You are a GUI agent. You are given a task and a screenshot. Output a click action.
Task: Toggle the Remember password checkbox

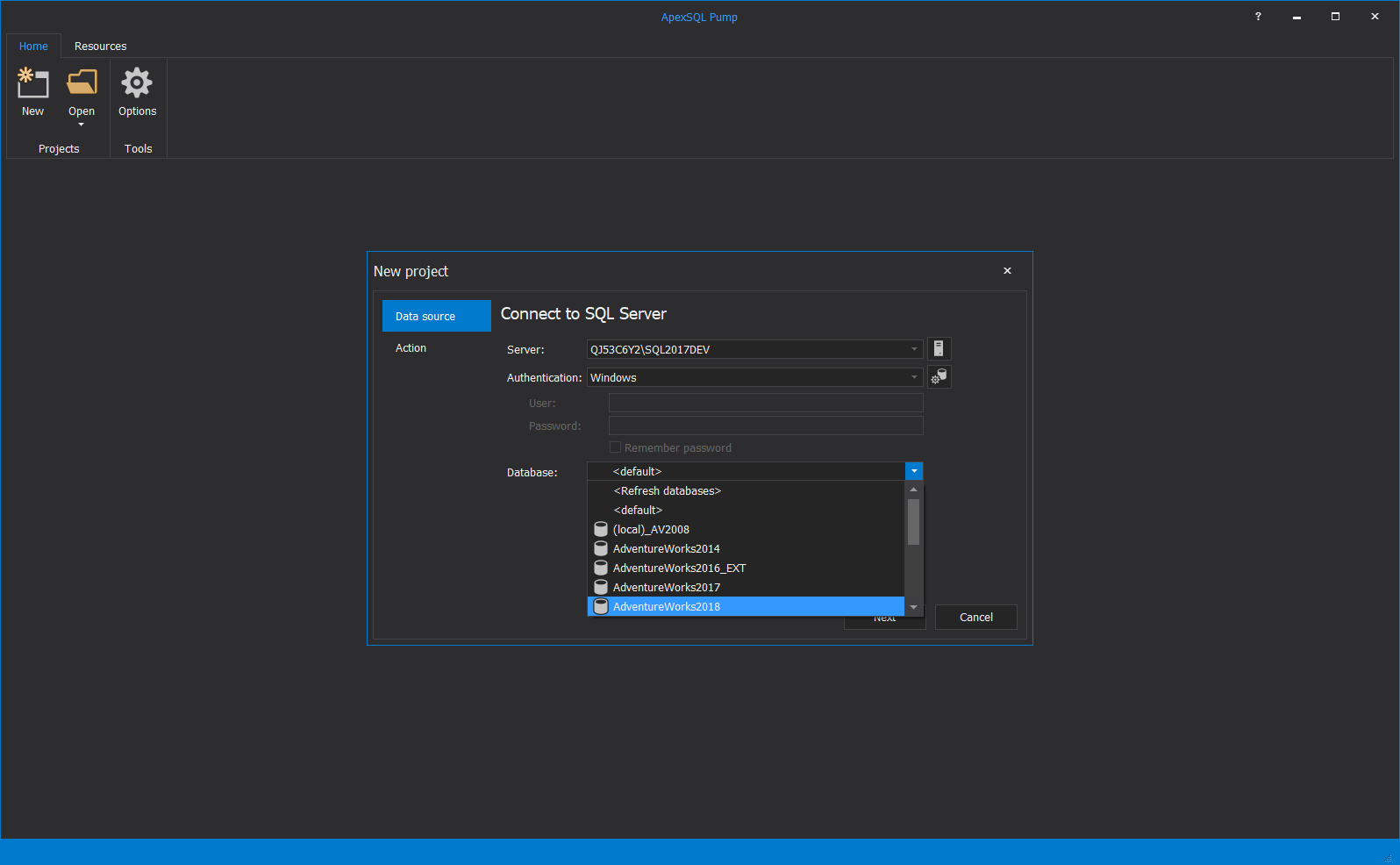(x=615, y=447)
